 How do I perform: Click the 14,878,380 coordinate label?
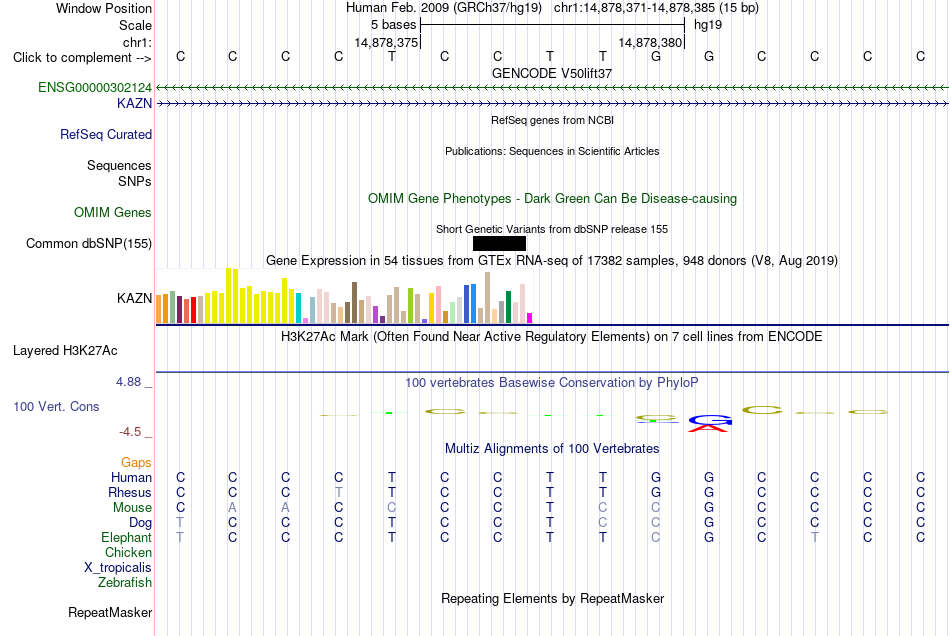pos(650,42)
